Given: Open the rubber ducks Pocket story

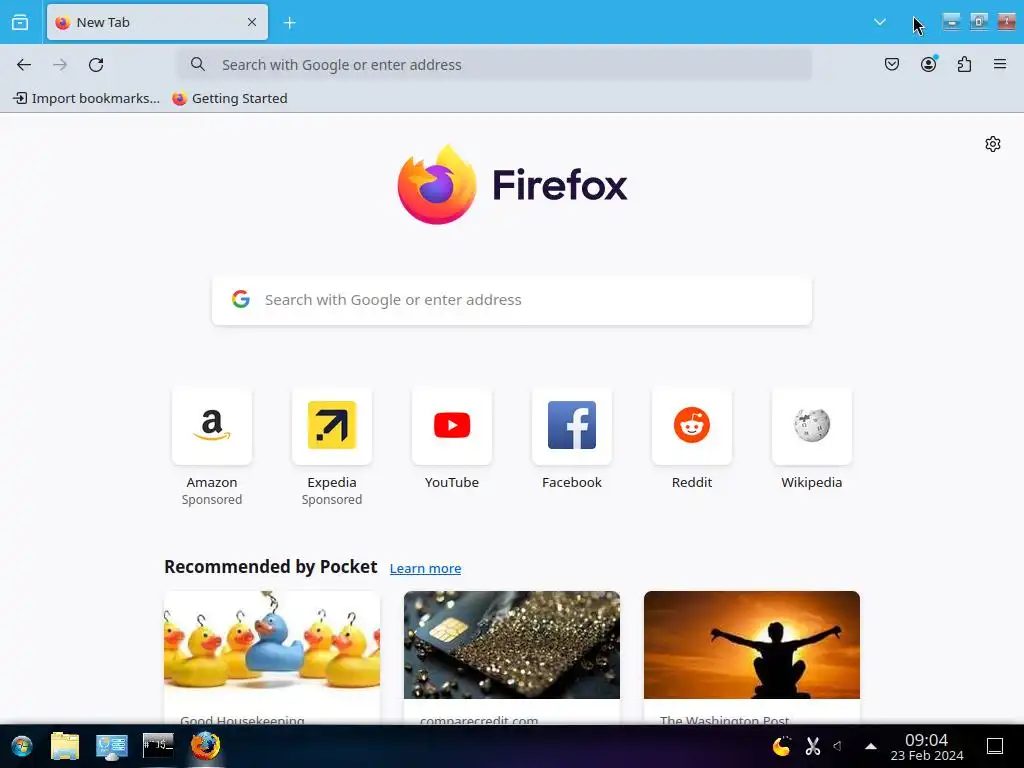Looking at the screenshot, I should click(272, 657).
